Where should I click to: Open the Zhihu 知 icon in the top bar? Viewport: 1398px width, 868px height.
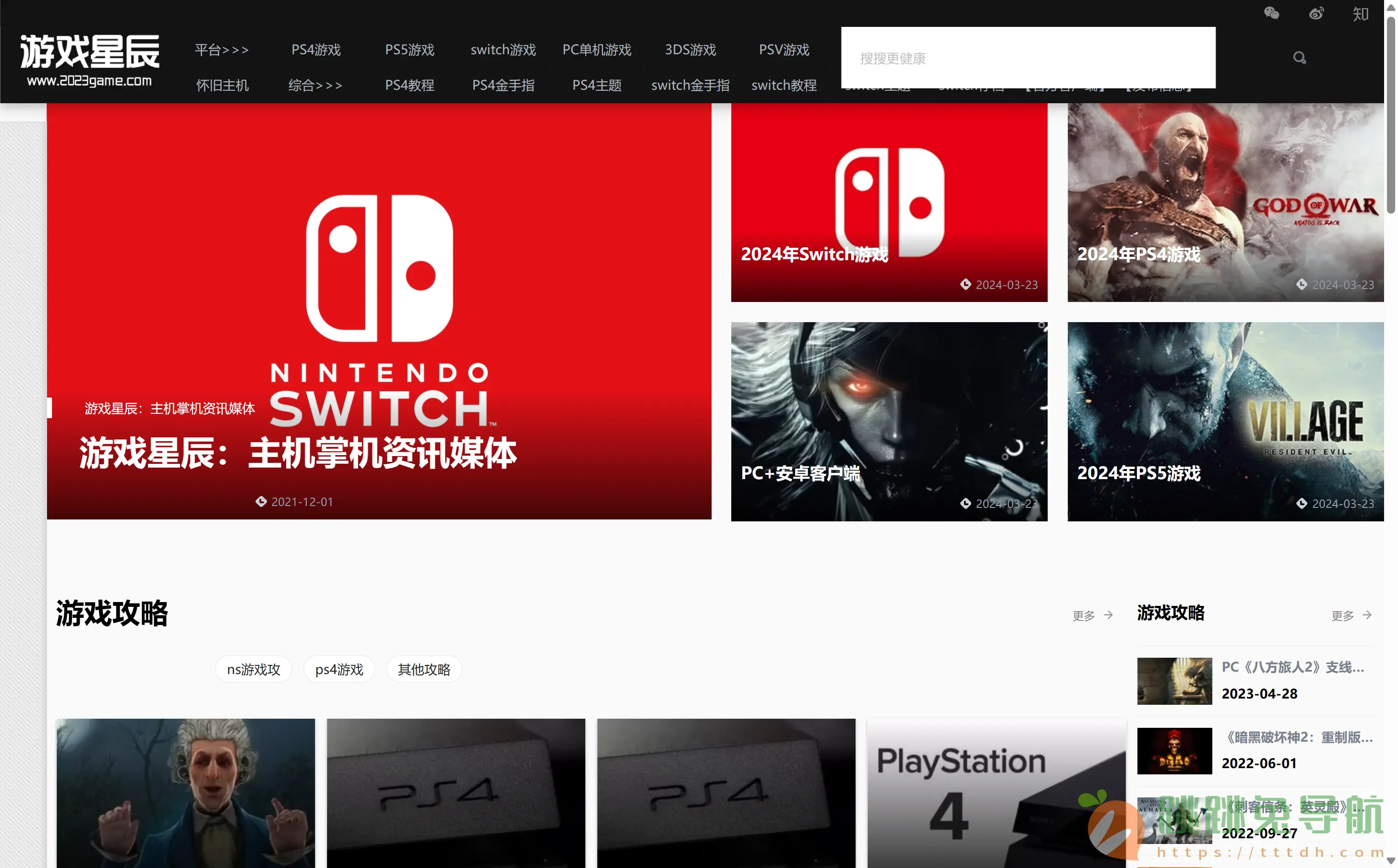(1361, 13)
